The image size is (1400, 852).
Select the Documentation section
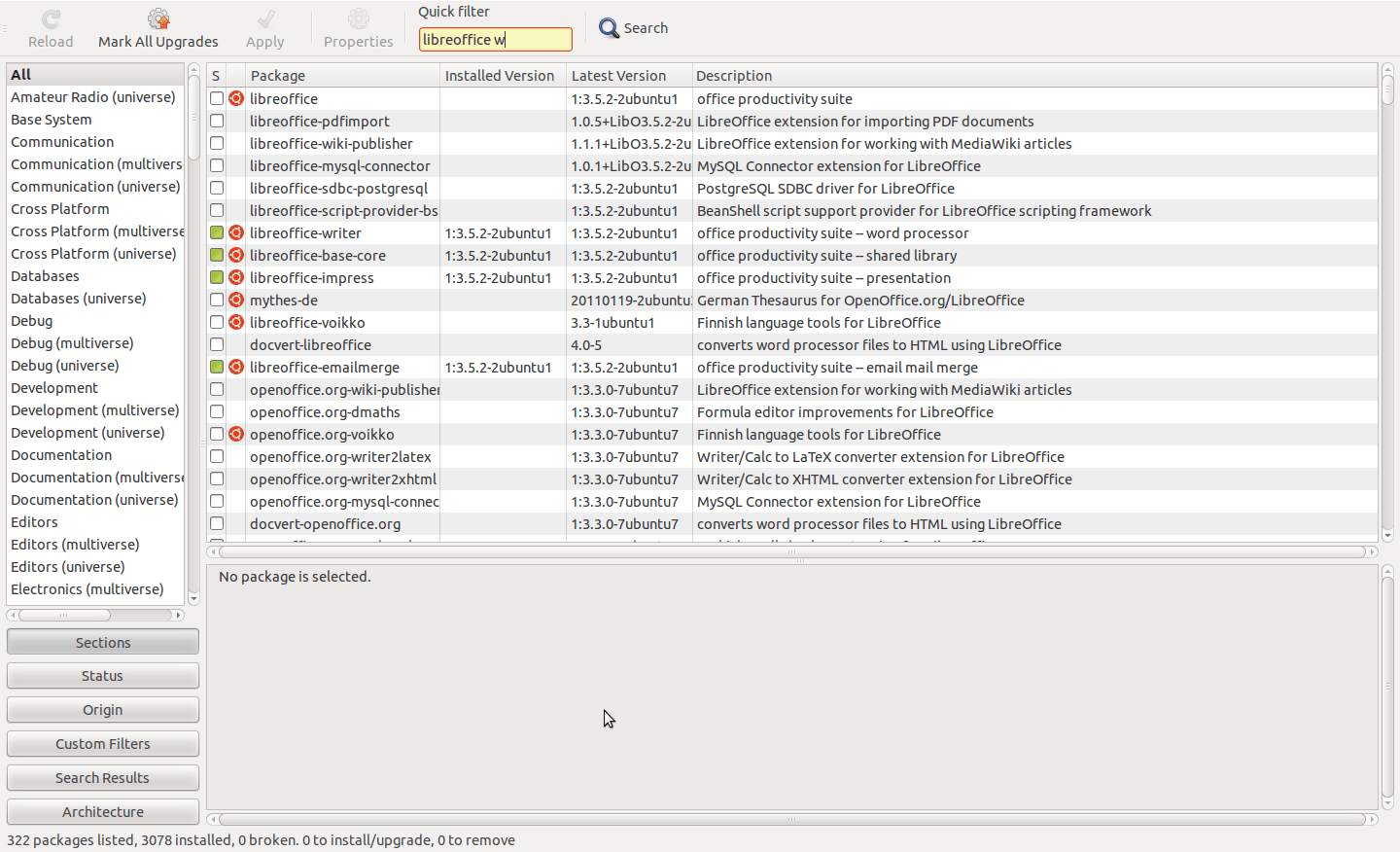[95, 455]
